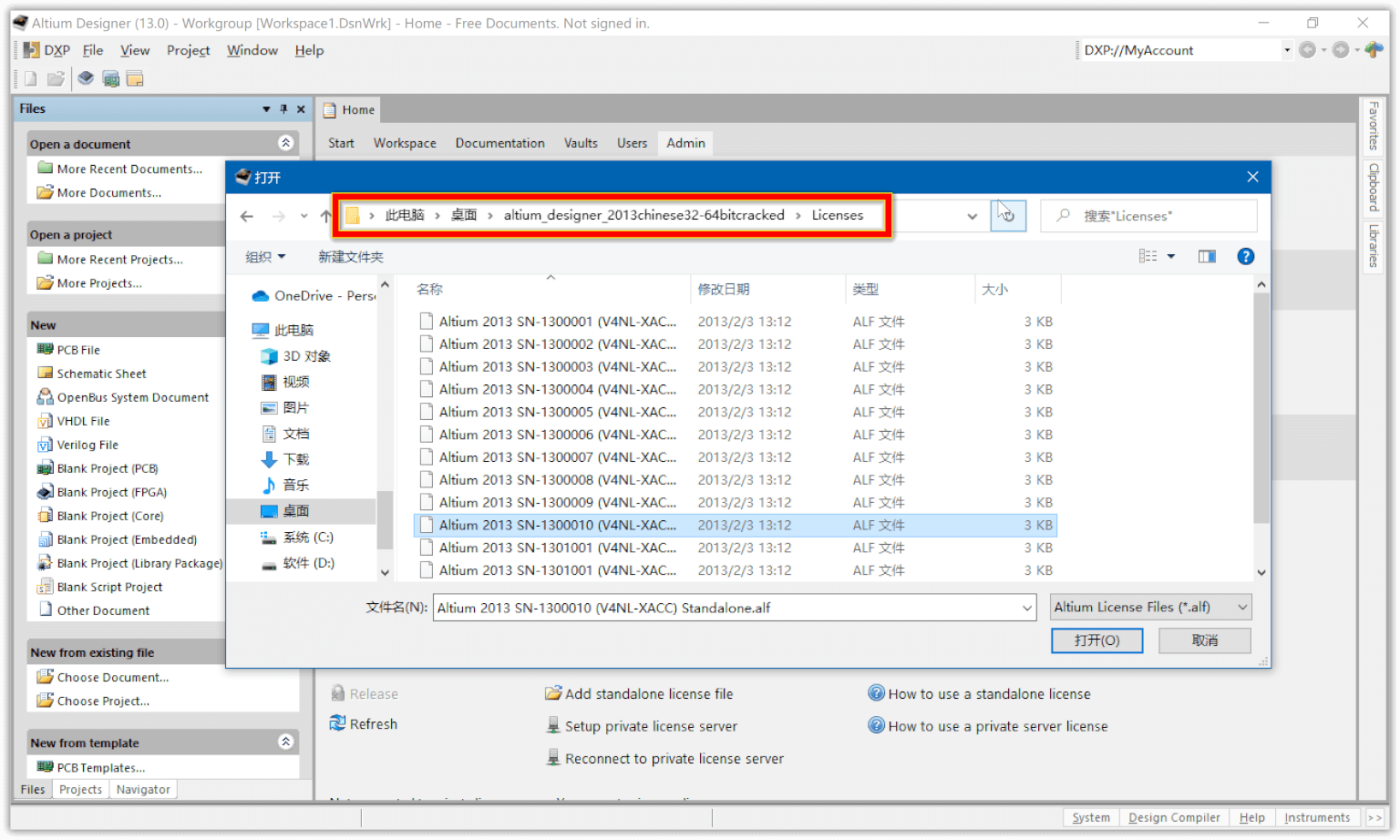The width and height of the screenshot is (1400, 840).
Task: Click the Refresh license icon
Action: 337,723
